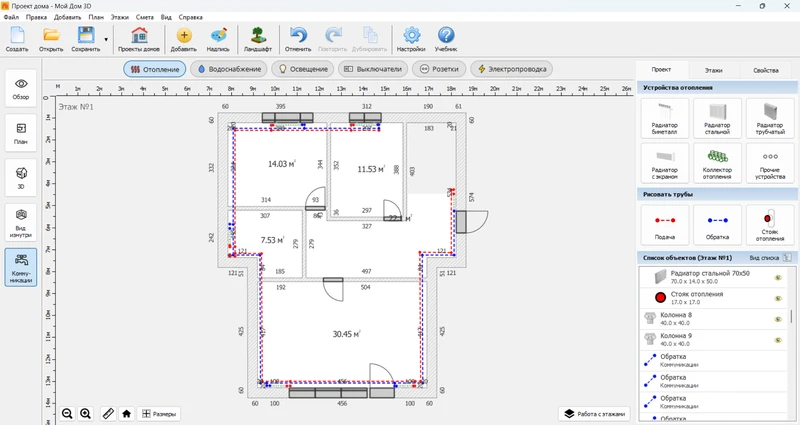
Task: Select the Радиатор биметалл device
Action: click(665, 119)
